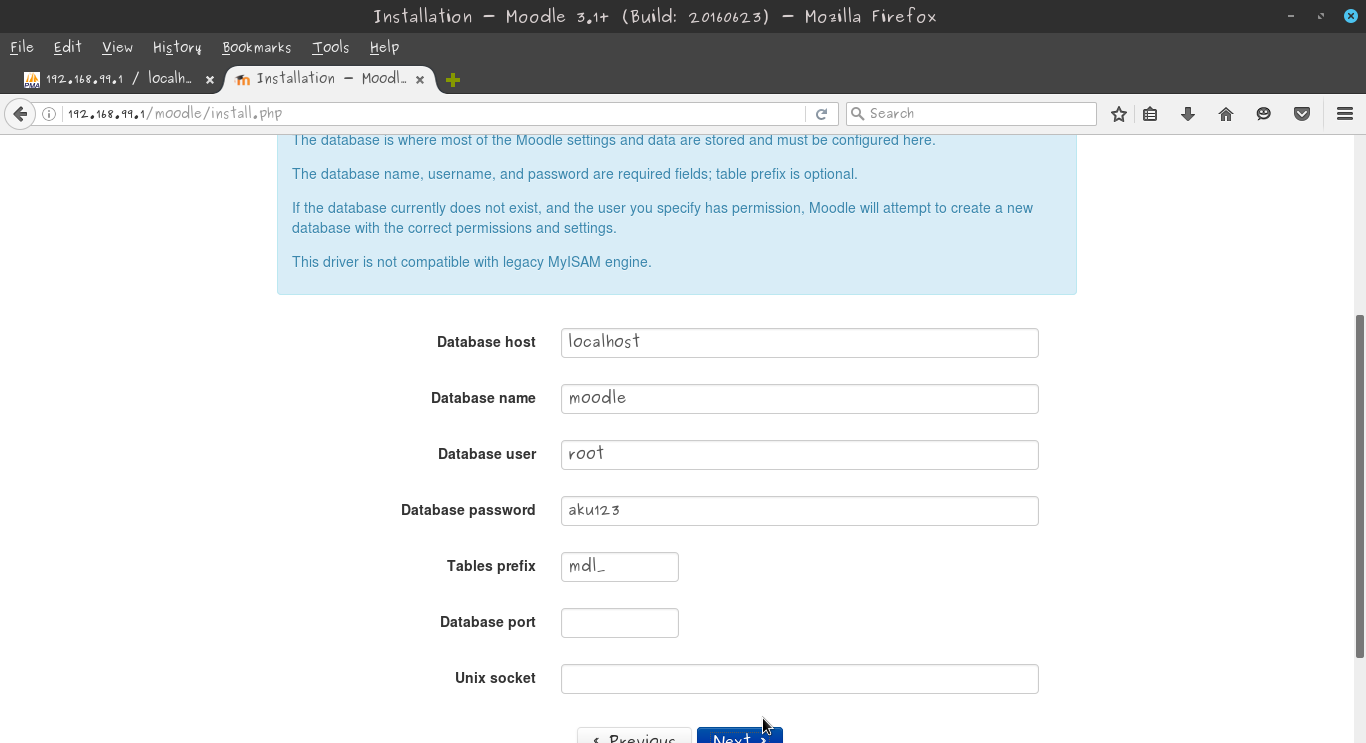Image resolution: width=1366 pixels, height=743 pixels.
Task: Show your bookmarks list icon
Action: coord(1150,114)
